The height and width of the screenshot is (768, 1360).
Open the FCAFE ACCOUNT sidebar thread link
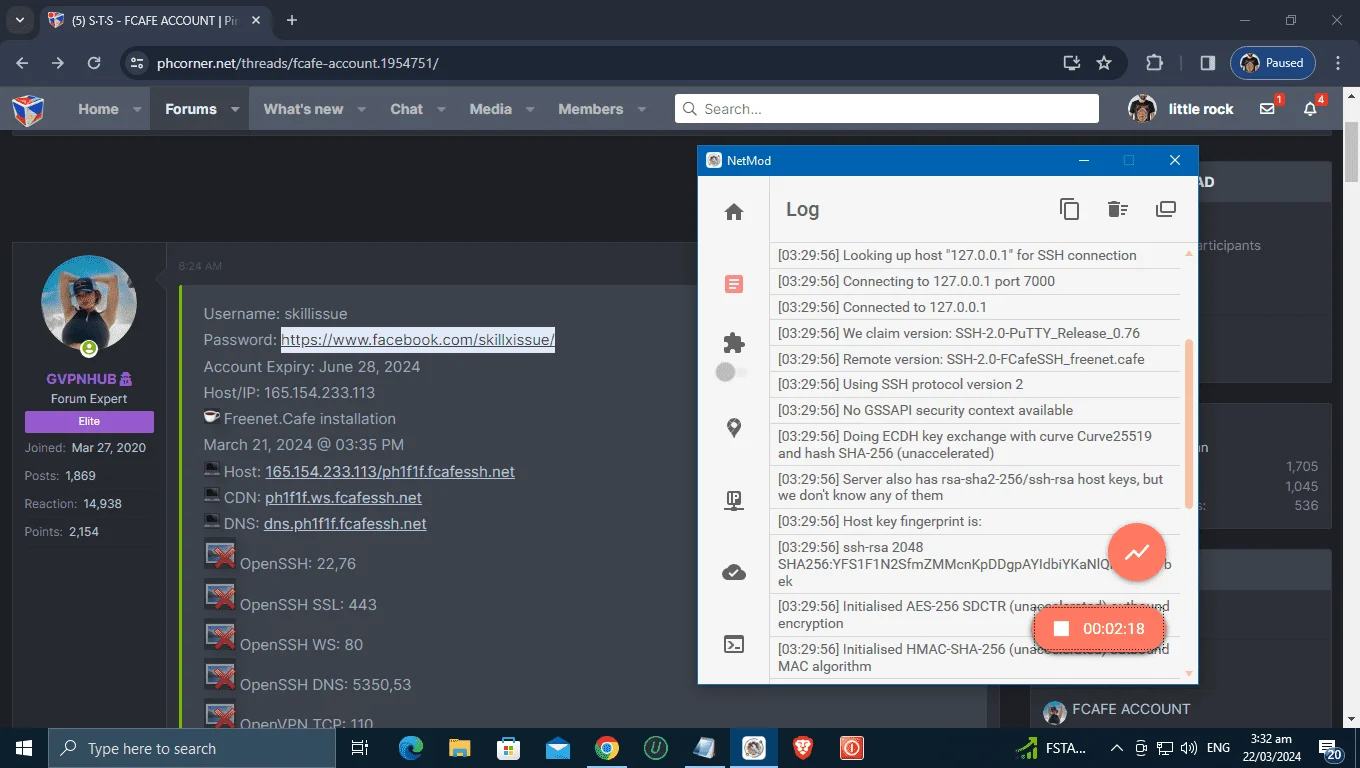pos(1131,709)
